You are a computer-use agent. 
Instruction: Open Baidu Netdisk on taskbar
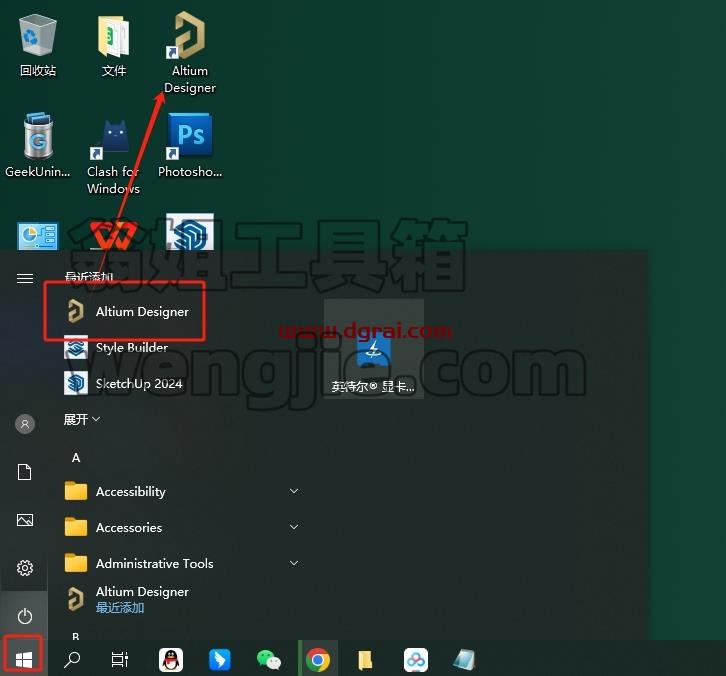pos(416,660)
